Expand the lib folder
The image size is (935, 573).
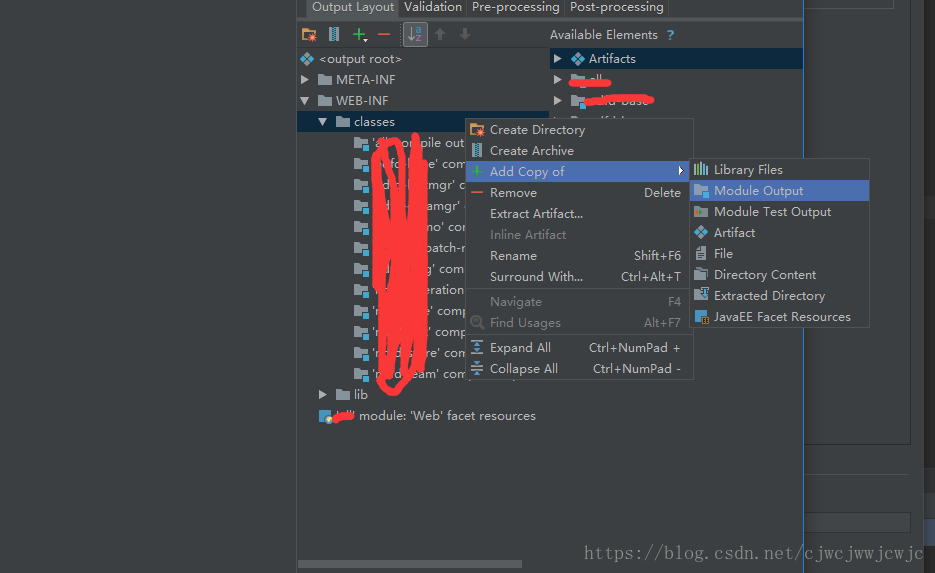323,395
